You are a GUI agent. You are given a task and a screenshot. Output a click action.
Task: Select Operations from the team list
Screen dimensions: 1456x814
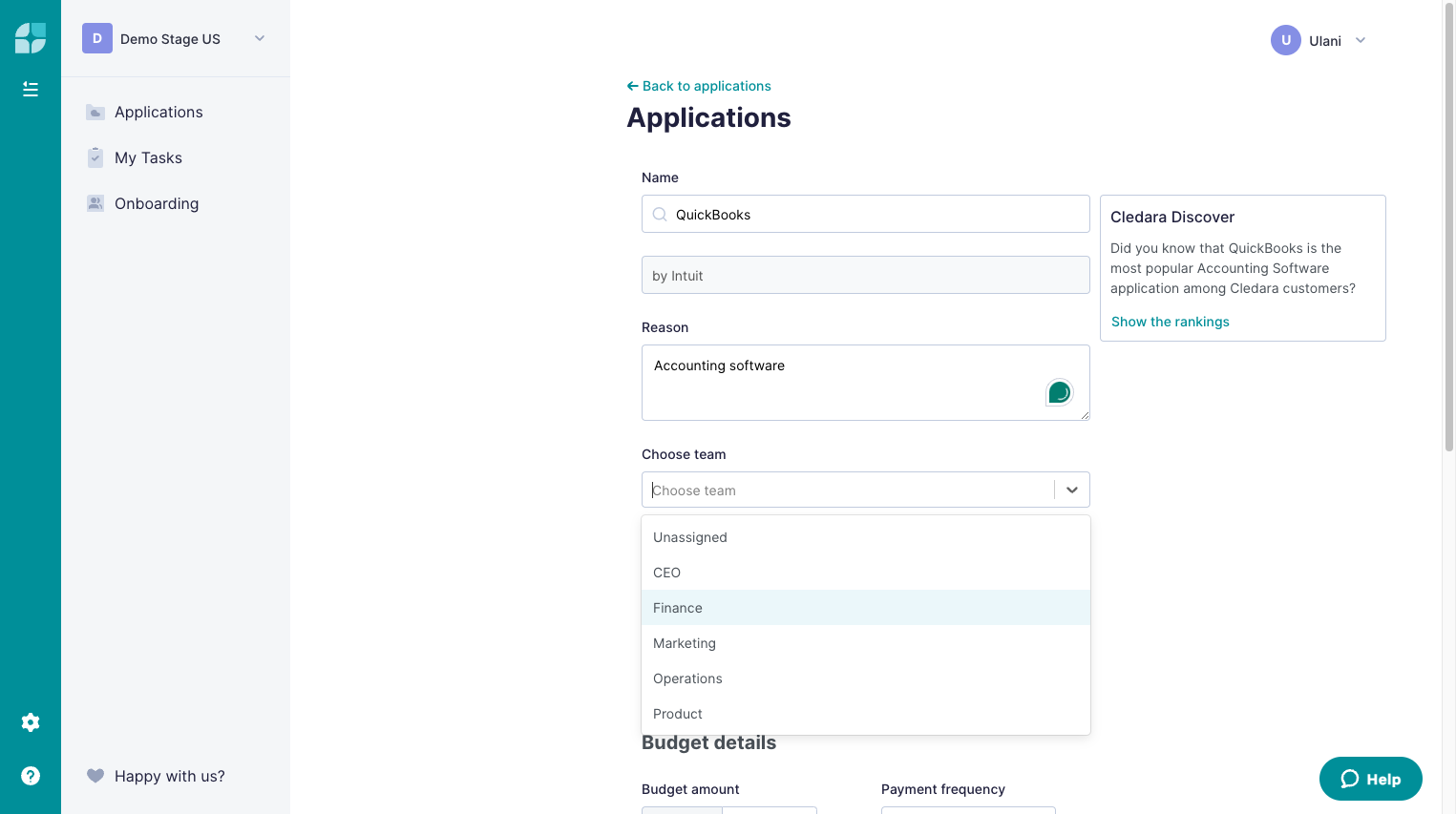pos(866,678)
